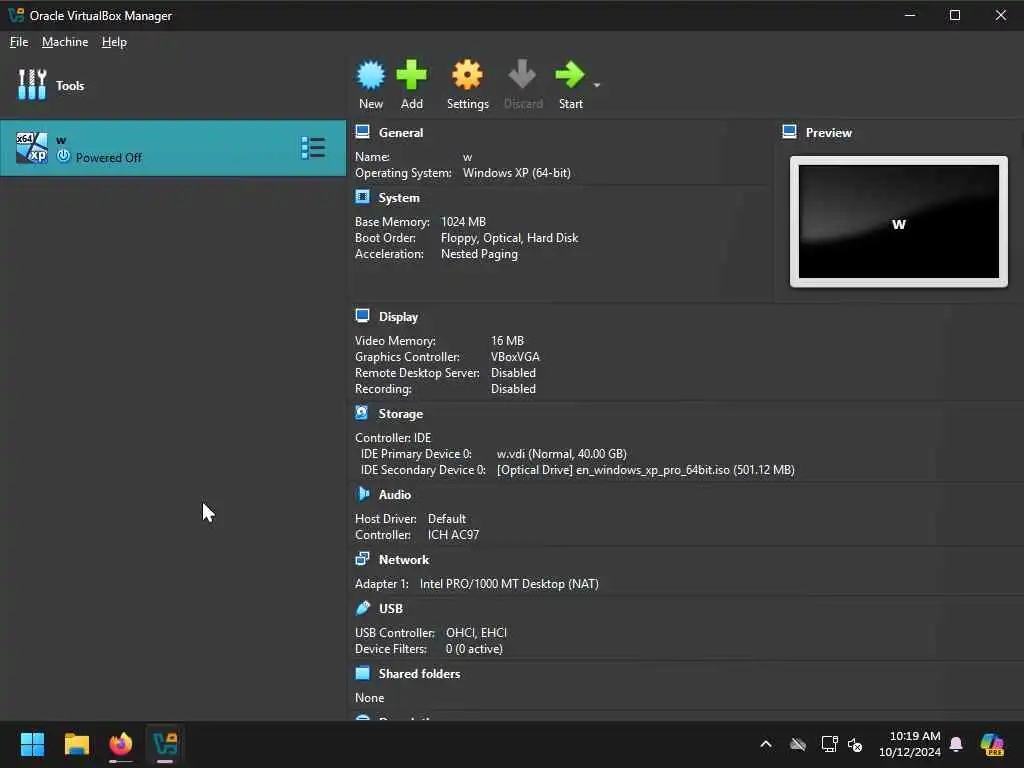Open the Storage settings heading link
Viewport: 1024px width, 768px height.
click(401, 414)
